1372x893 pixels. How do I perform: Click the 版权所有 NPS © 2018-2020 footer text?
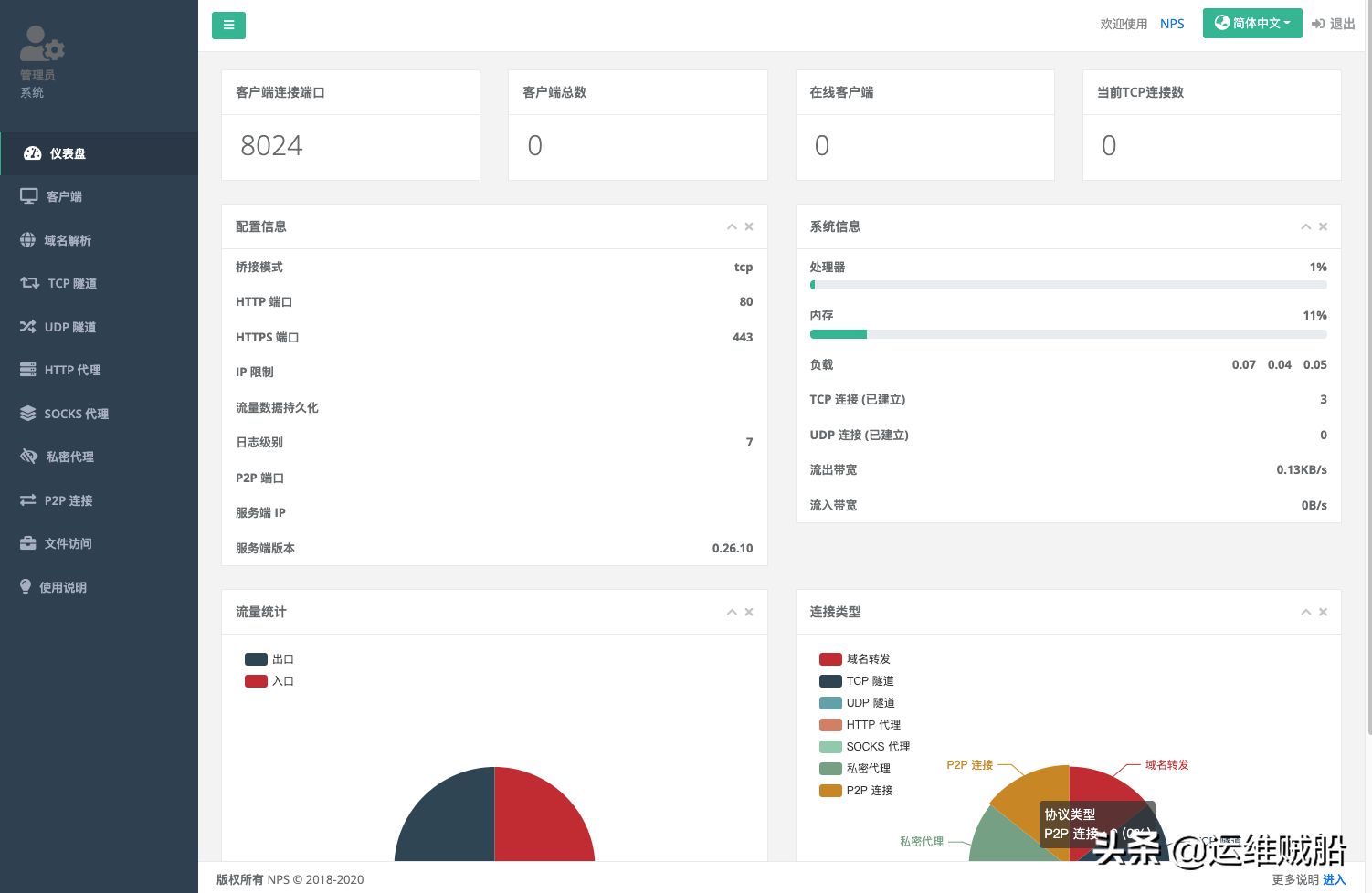click(x=290, y=879)
